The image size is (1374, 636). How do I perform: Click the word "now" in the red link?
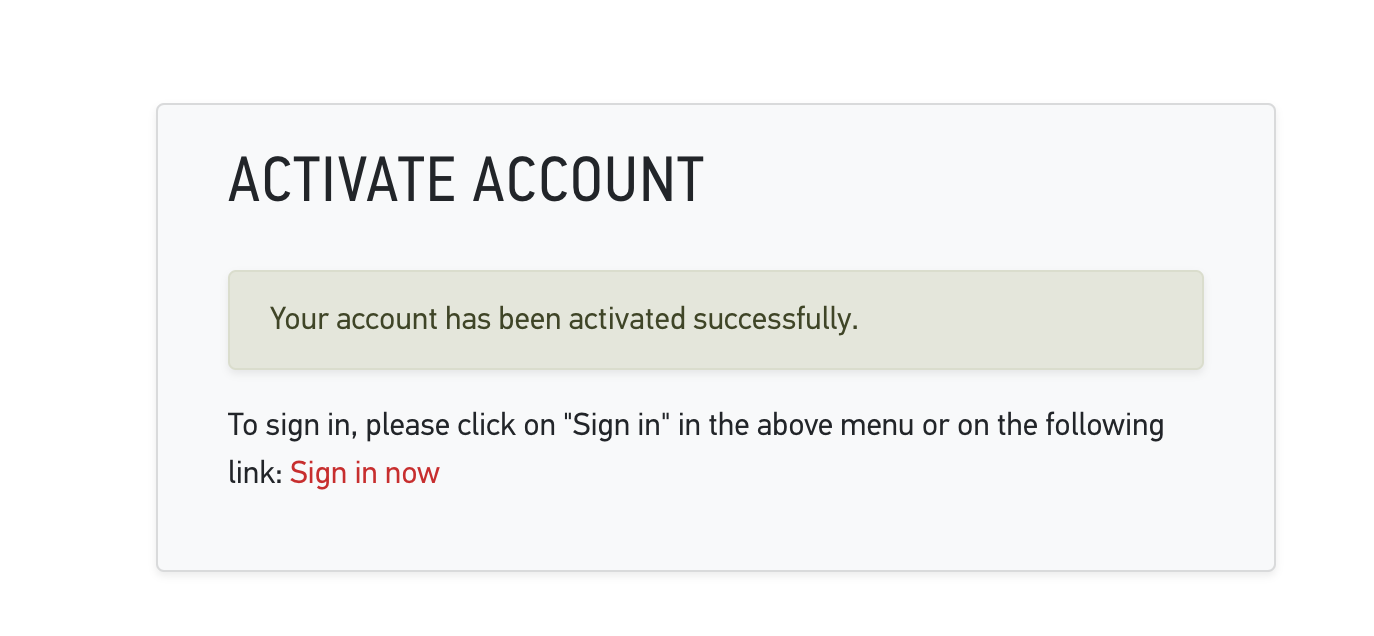(412, 473)
